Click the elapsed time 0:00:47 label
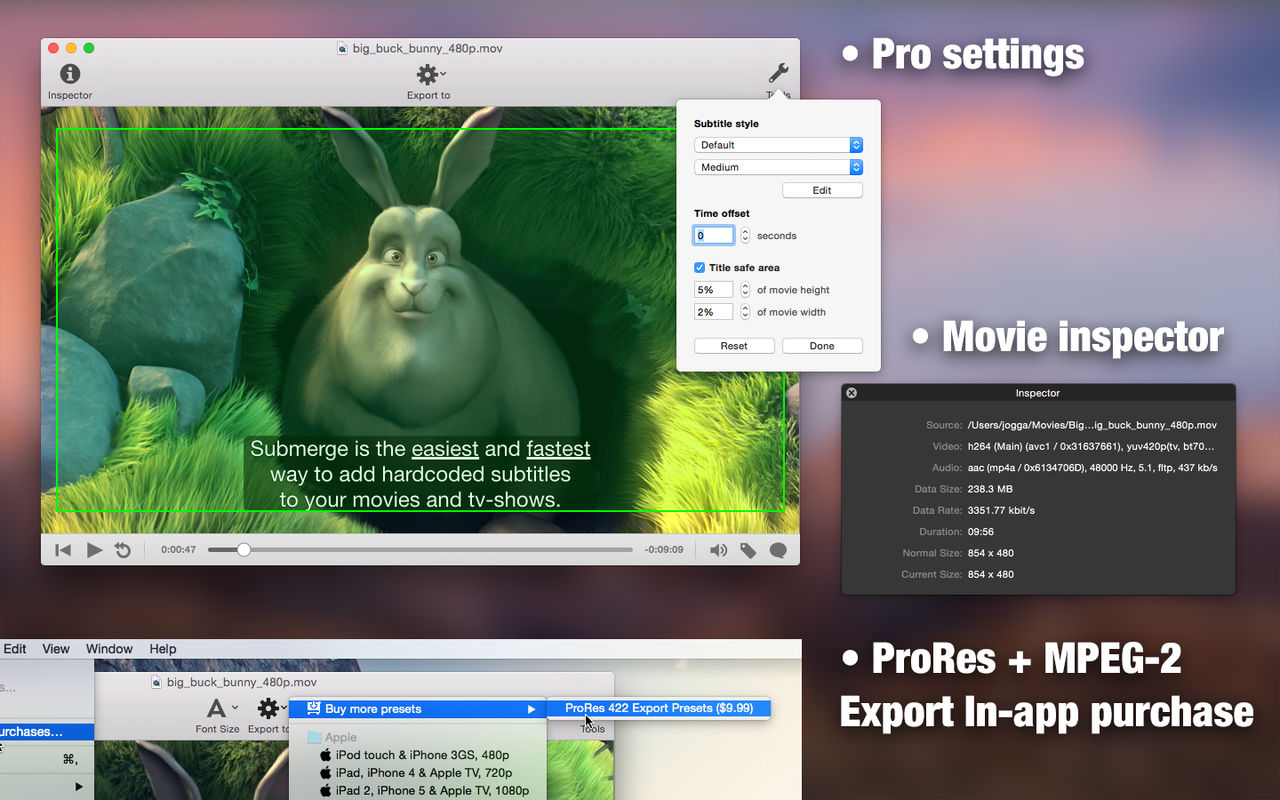Viewport: 1280px width, 800px height. point(178,550)
